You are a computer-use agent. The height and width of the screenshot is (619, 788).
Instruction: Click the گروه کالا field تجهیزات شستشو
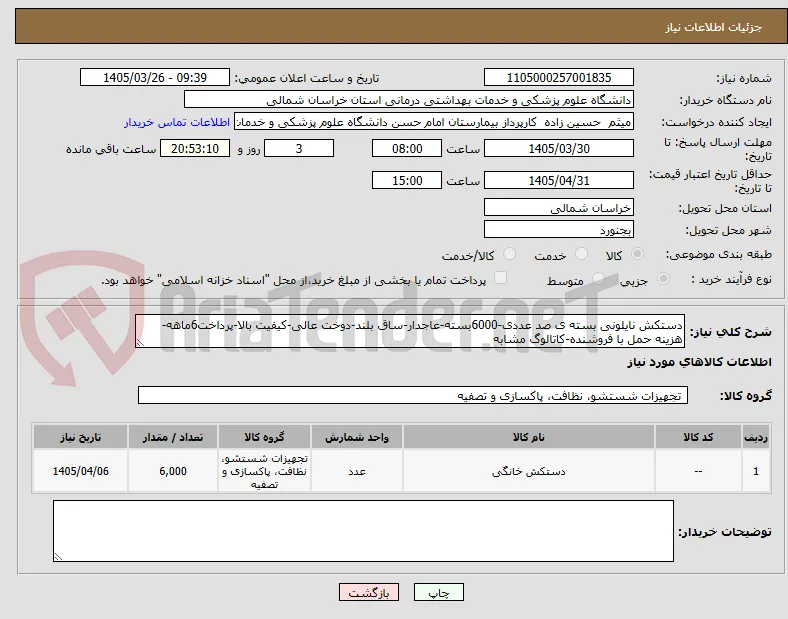pos(413,395)
